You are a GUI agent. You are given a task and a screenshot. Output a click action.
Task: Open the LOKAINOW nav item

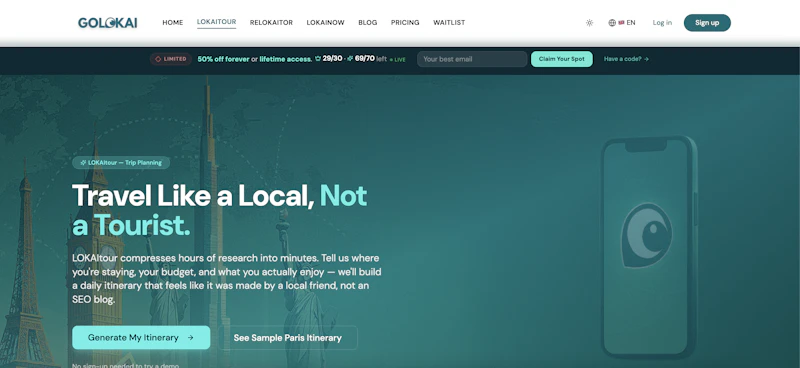(x=325, y=22)
